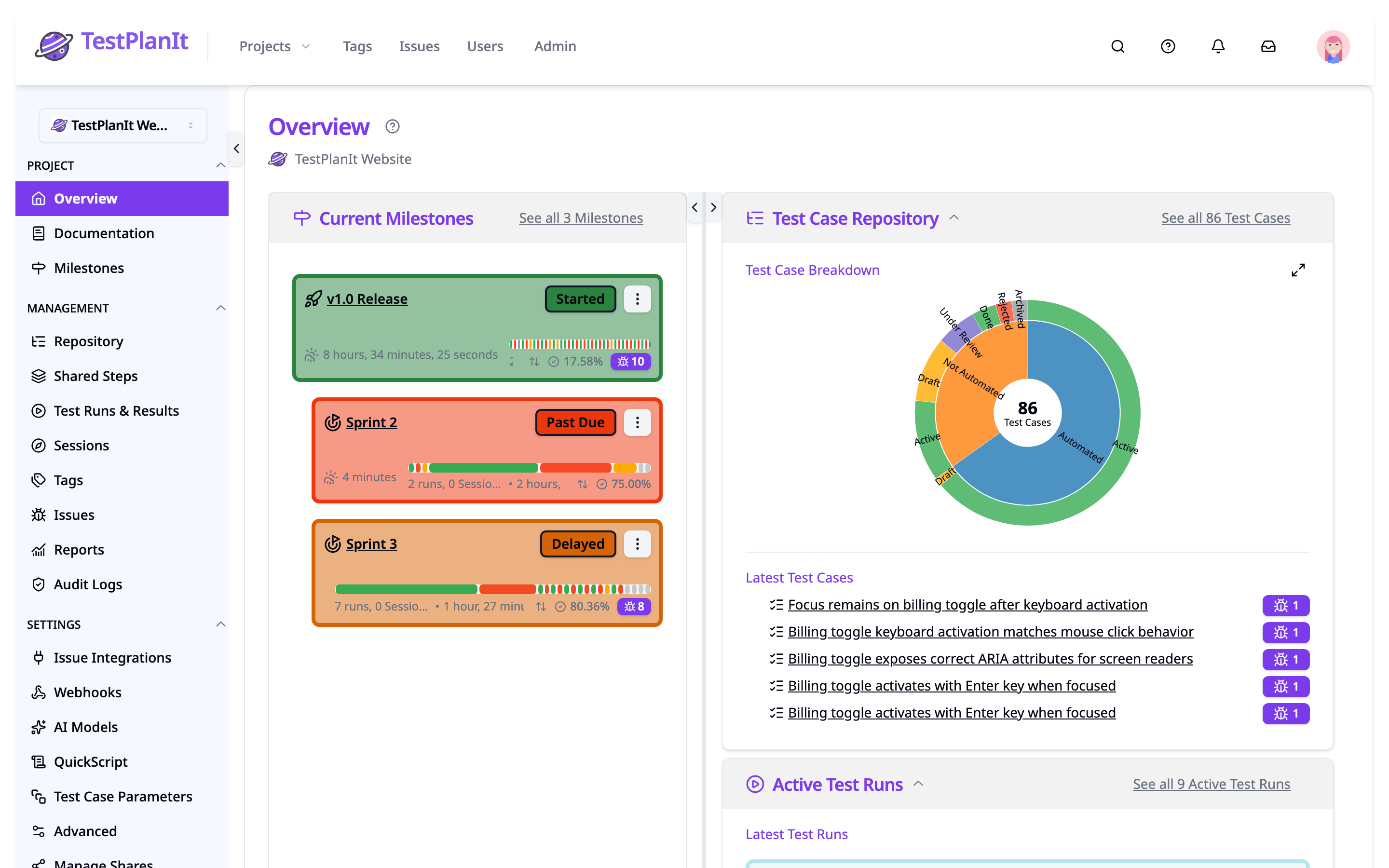This screenshot has height=868, width=1389.
Task: Open the inbox tray icon
Action: tap(1268, 46)
